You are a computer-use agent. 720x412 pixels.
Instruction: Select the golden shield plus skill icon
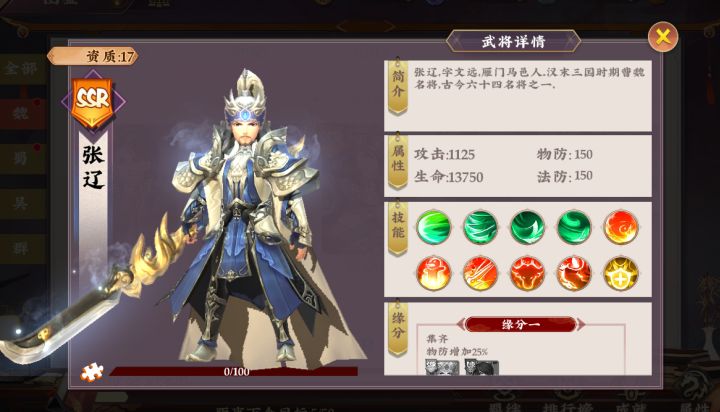pyautogui.click(x=621, y=274)
